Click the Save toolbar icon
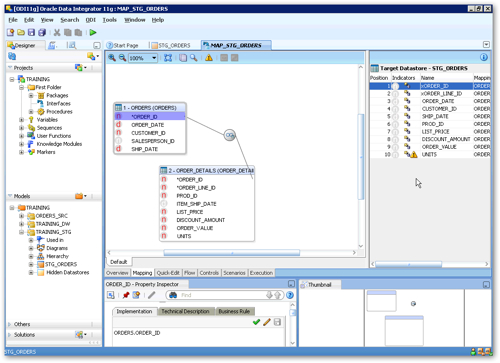This screenshot has width=500, height=363. 31,32
